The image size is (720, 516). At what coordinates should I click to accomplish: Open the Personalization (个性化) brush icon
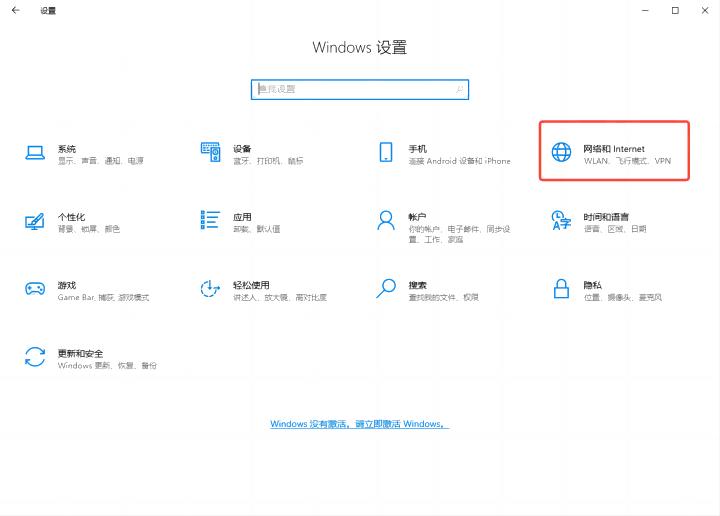pyautogui.click(x=35, y=221)
